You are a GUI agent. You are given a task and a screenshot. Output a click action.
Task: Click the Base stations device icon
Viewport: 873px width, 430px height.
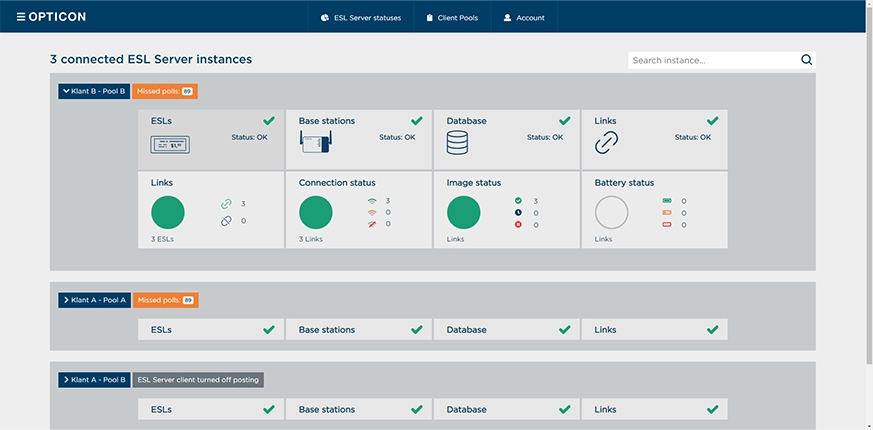(315, 143)
